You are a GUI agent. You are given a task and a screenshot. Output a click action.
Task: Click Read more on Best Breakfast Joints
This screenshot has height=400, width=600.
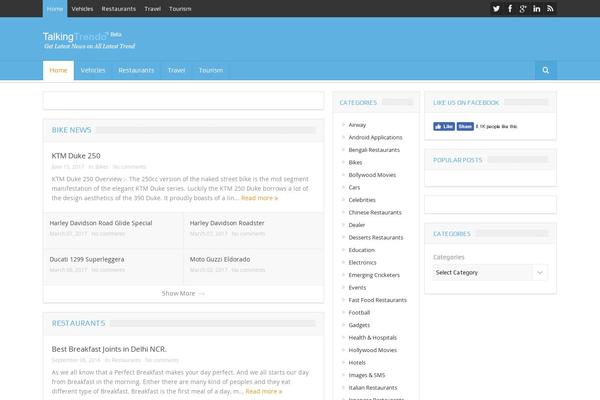[x=264, y=391]
